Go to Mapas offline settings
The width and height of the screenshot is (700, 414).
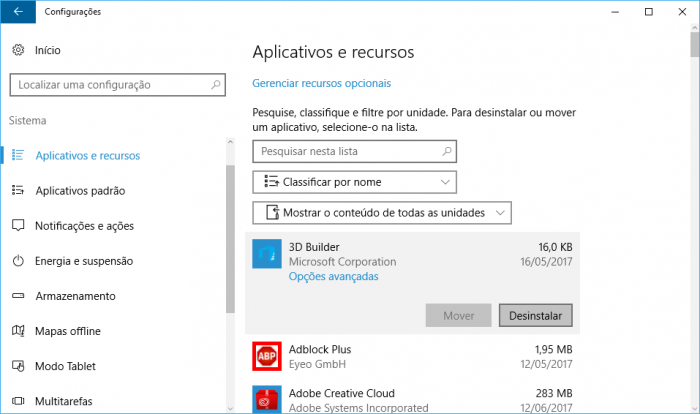pyautogui.click(x=68, y=331)
